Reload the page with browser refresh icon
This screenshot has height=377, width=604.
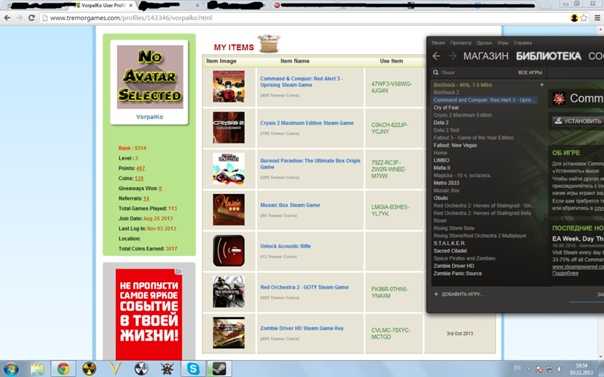pyautogui.click(x=32, y=18)
